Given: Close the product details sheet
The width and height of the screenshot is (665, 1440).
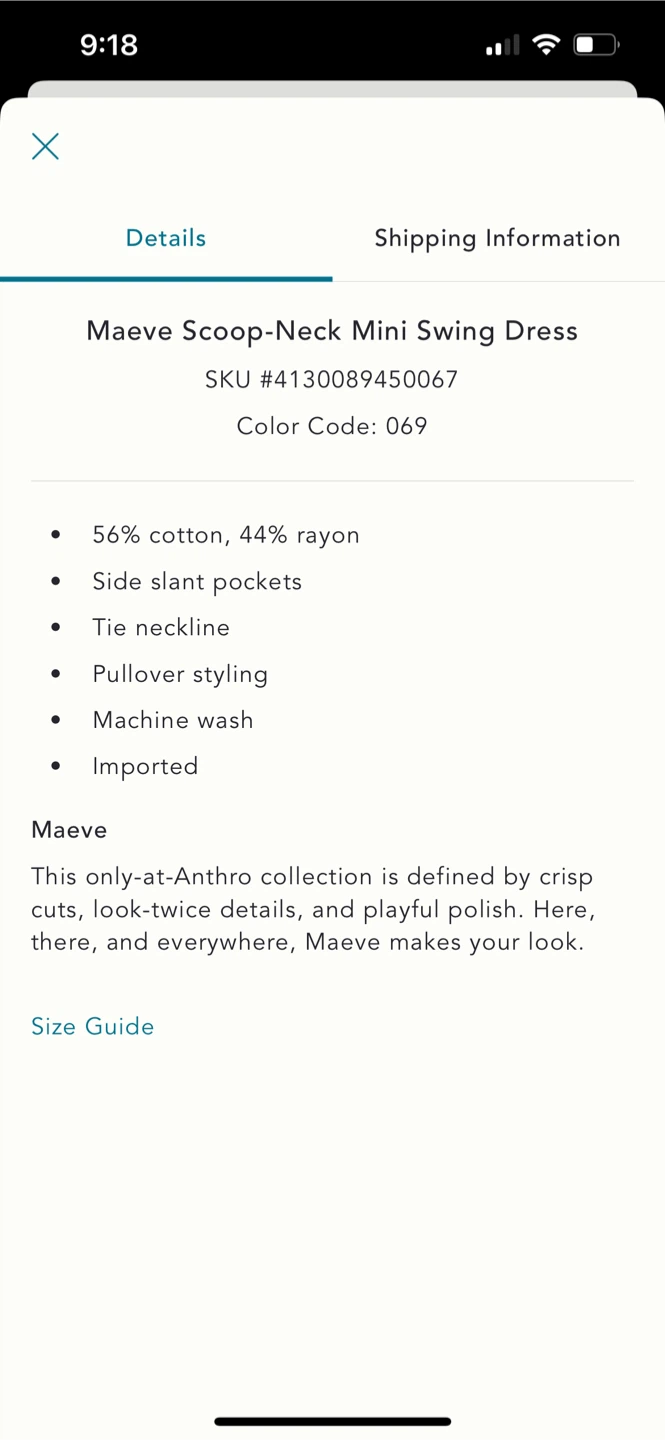Looking at the screenshot, I should 45,146.
